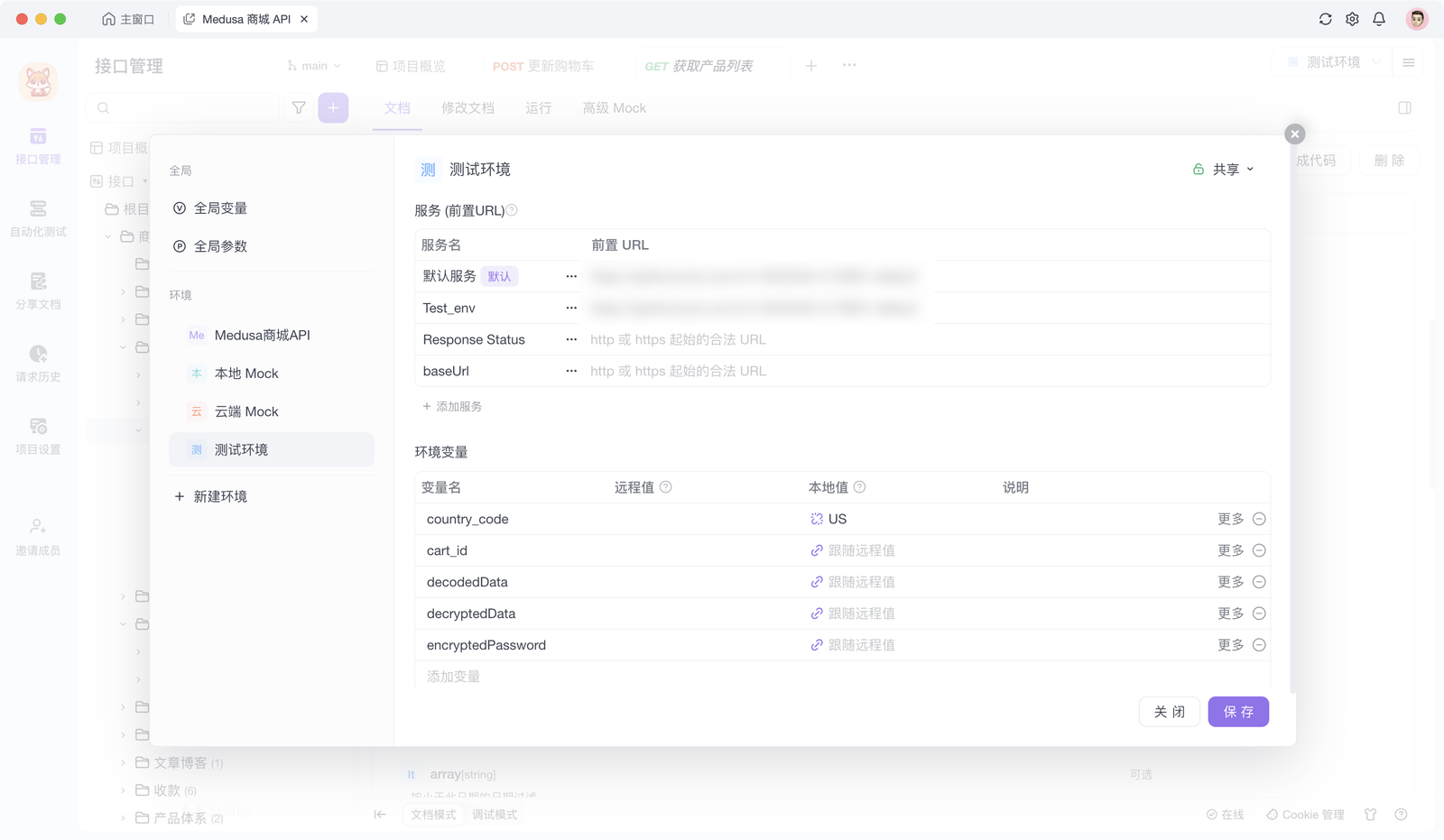Expand the main branch selector
Image resolution: width=1444 pixels, height=840 pixels.
click(314, 65)
